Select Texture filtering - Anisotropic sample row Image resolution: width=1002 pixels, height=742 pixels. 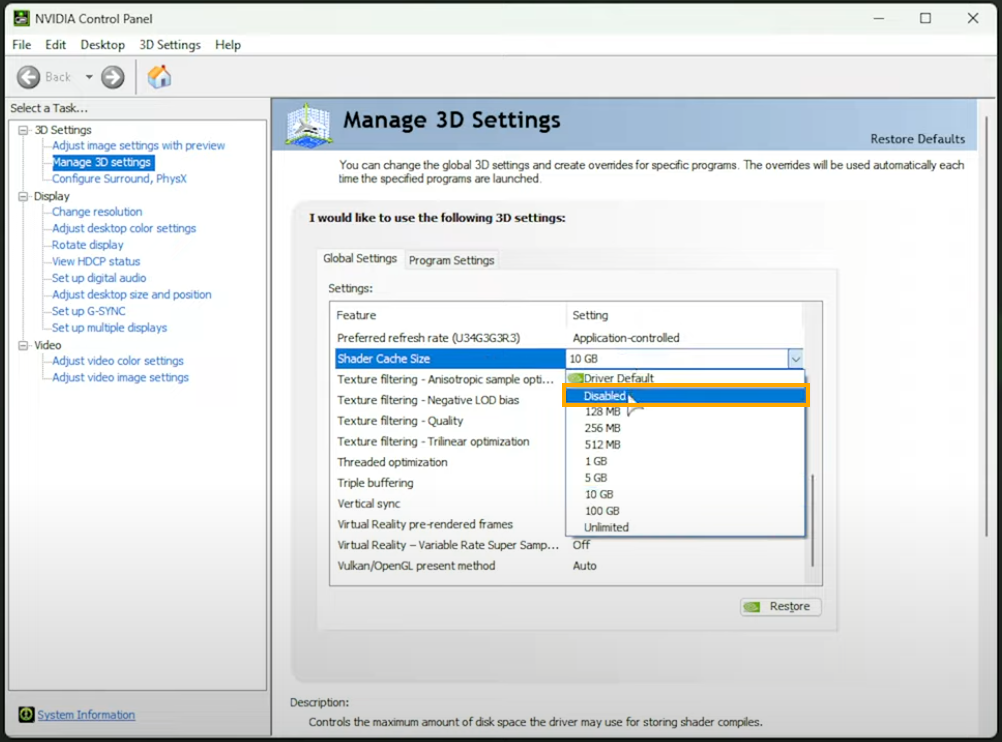[x=450, y=380]
